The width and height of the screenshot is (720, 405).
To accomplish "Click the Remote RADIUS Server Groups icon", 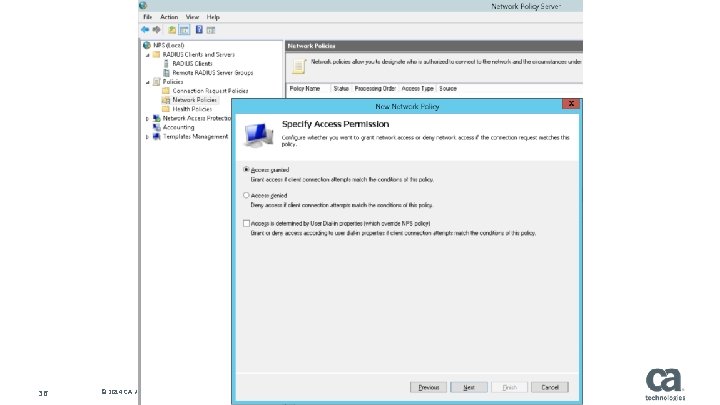I will 166,73.
